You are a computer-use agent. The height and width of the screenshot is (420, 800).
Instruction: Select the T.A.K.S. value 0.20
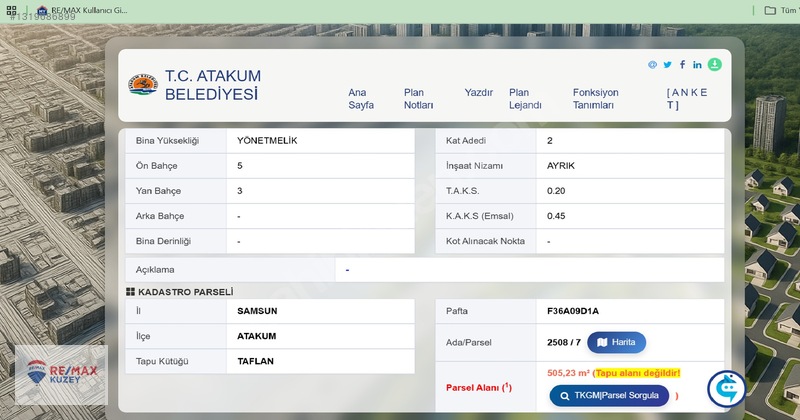(x=556, y=191)
